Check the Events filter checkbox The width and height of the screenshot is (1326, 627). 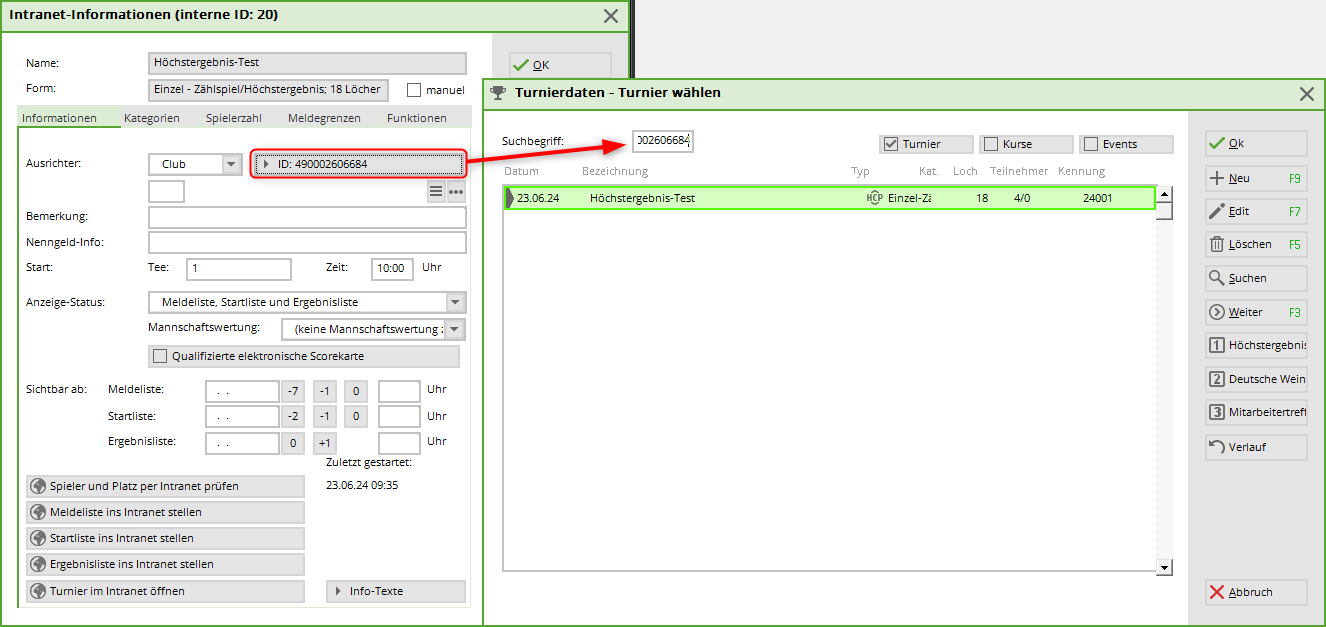click(x=1091, y=144)
